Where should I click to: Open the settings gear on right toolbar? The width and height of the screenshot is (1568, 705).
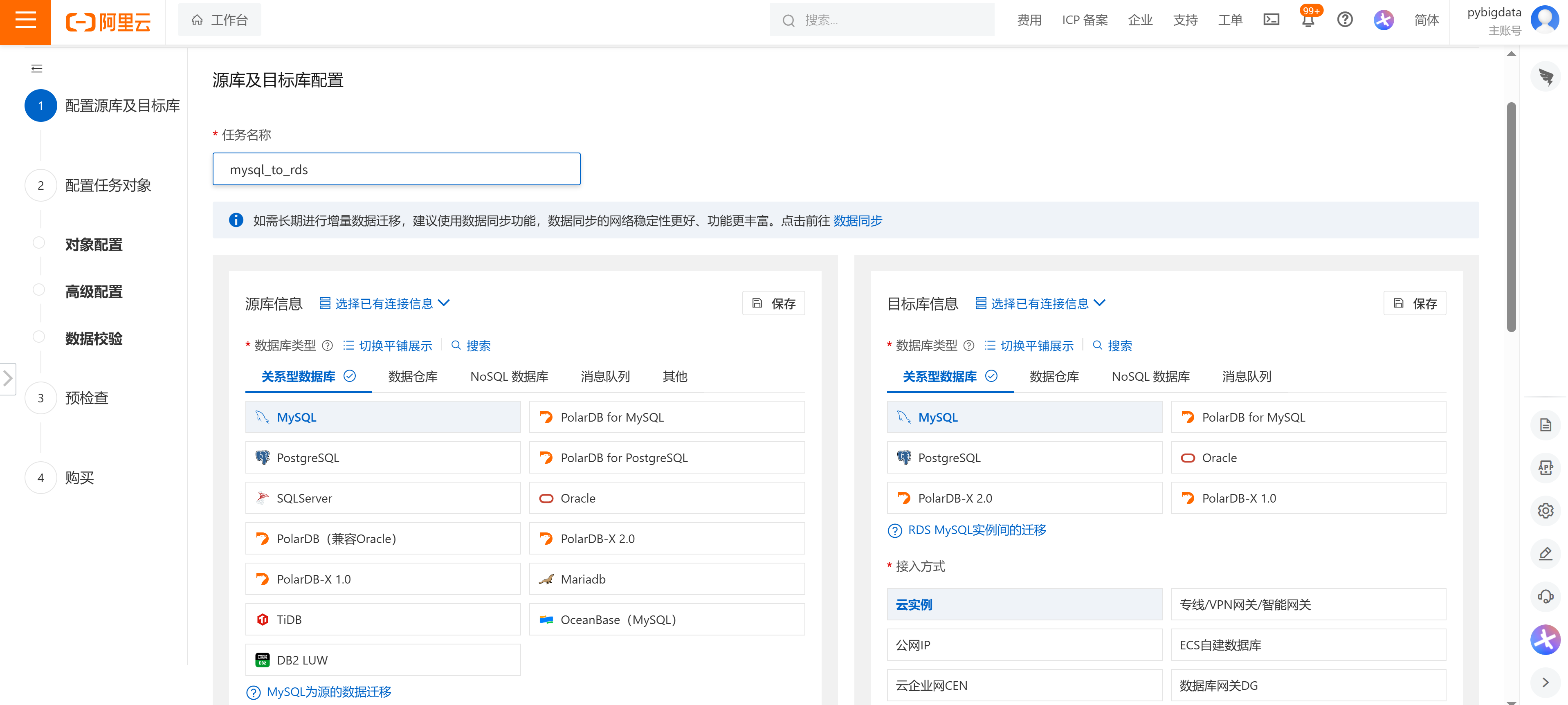1545,510
